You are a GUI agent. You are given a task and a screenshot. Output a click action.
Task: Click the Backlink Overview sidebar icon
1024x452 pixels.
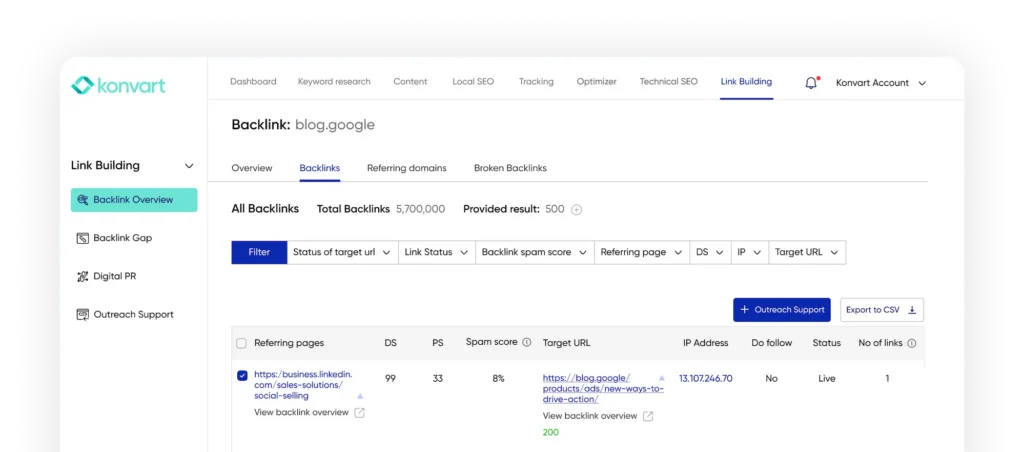point(82,200)
